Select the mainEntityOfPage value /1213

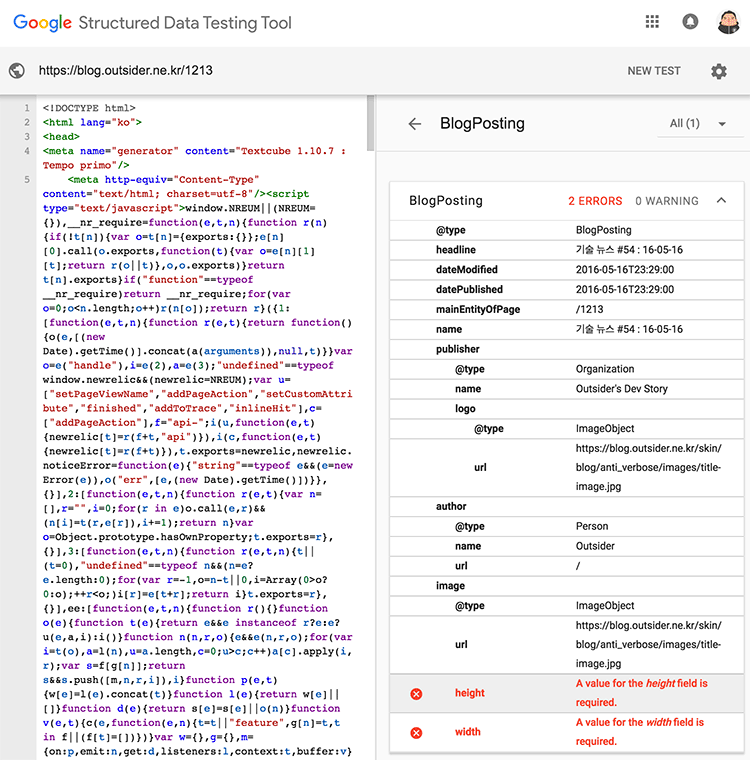590,309
